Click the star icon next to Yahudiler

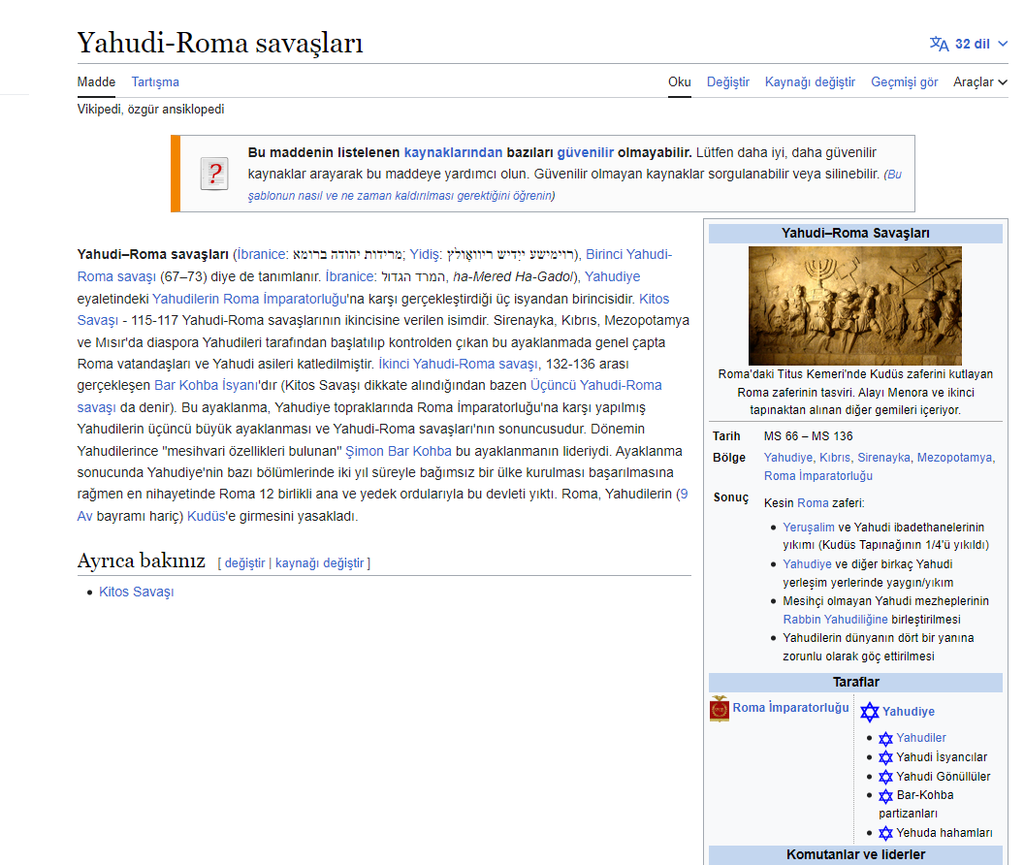point(886,738)
